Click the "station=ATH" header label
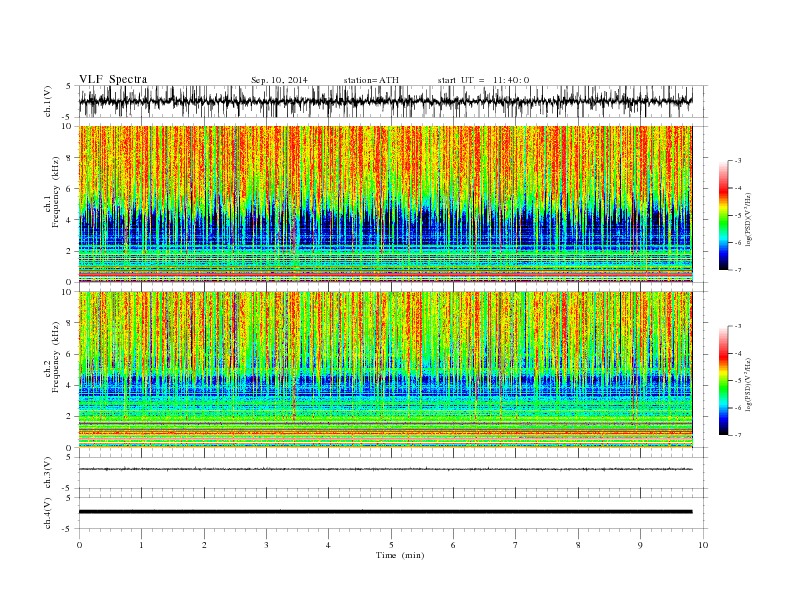 click(371, 80)
